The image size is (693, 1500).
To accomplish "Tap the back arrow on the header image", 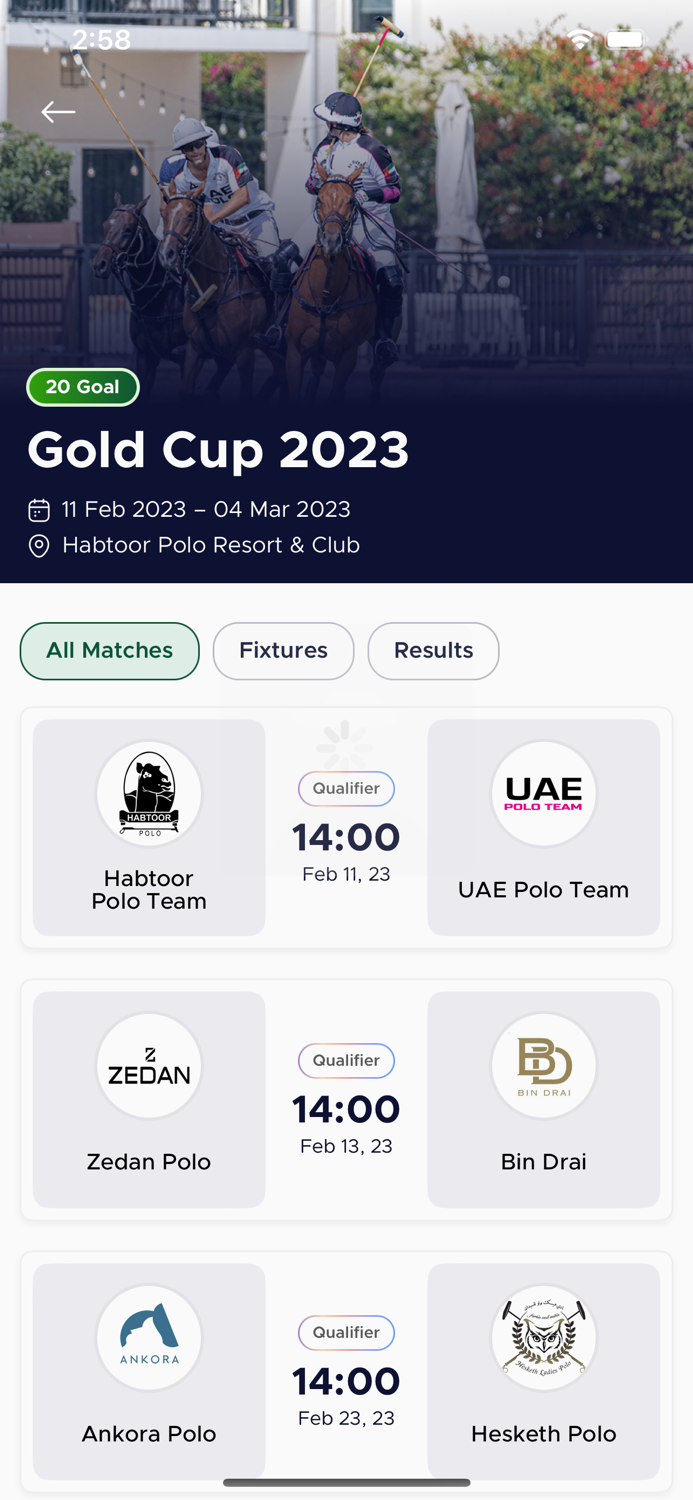I will pyautogui.click(x=57, y=112).
